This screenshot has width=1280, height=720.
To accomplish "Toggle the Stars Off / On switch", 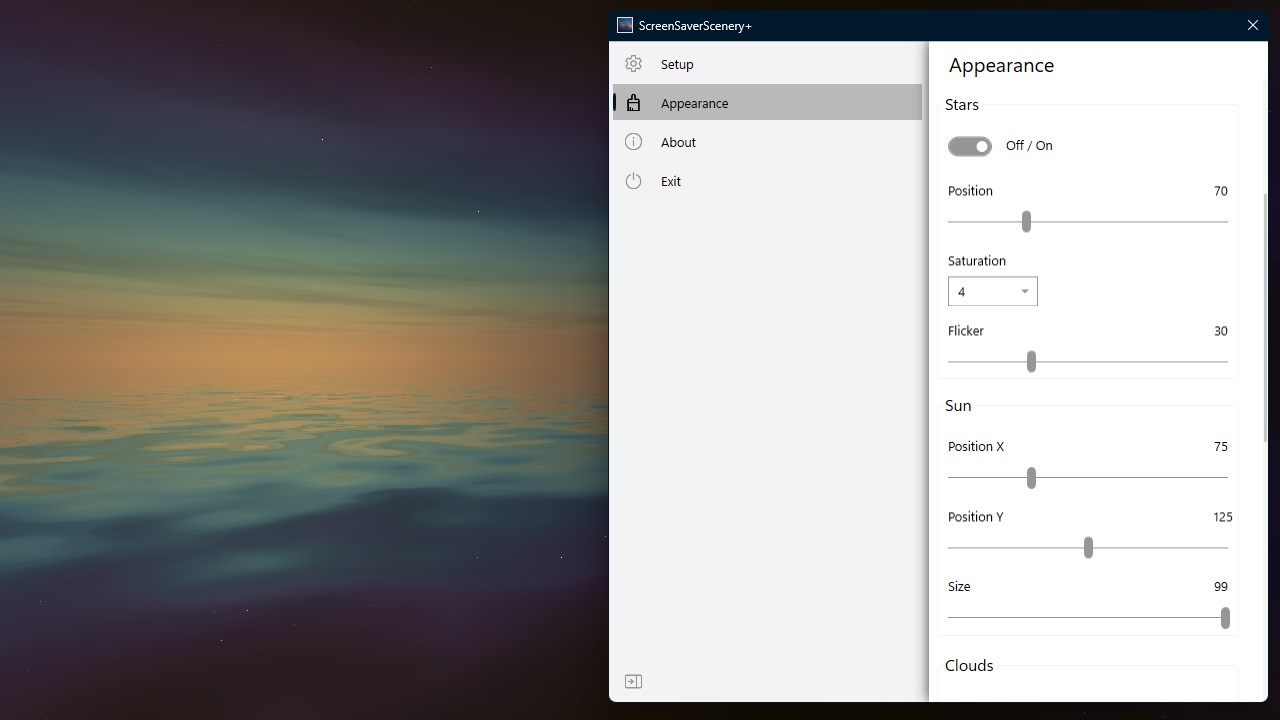I will [970, 146].
